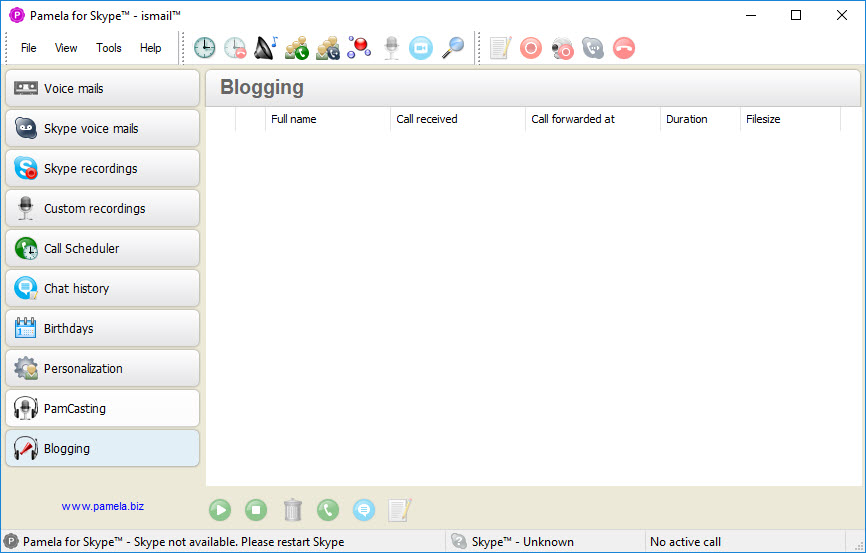Open Skype voice mails section

[x=102, y=128]
